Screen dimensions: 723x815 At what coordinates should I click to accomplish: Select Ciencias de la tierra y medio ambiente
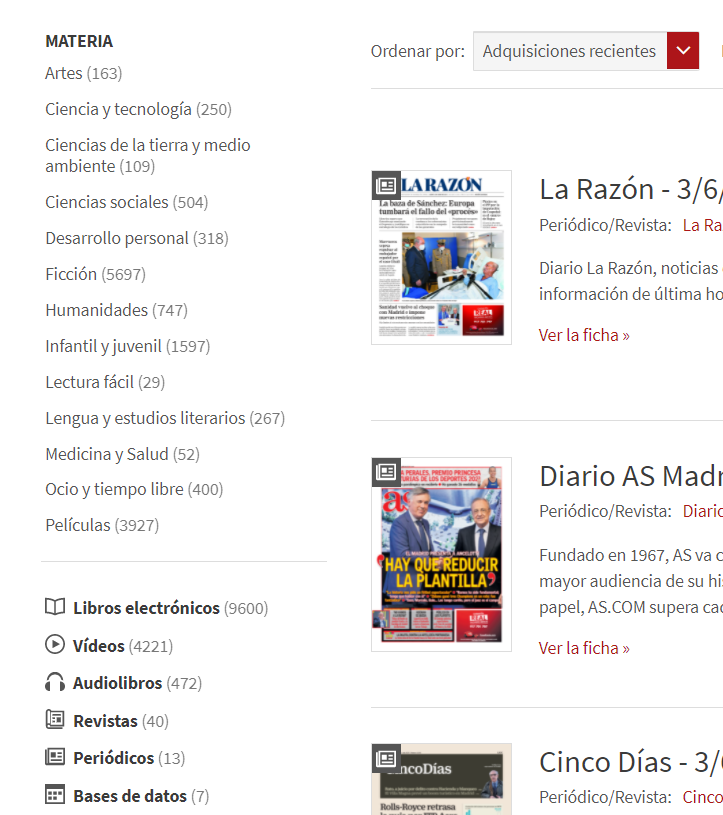[x=148, y=155]
